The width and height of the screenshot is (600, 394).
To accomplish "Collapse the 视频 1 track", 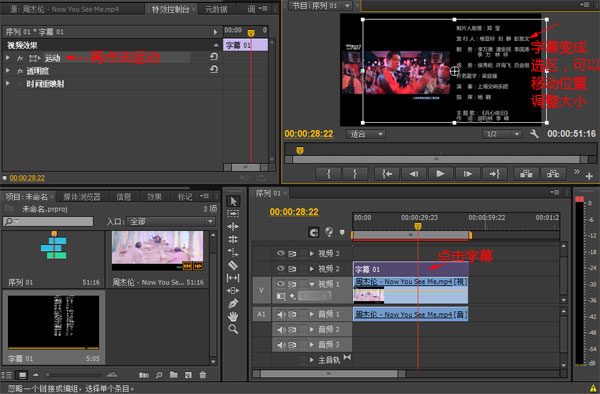I will click(x=312, y=284).
